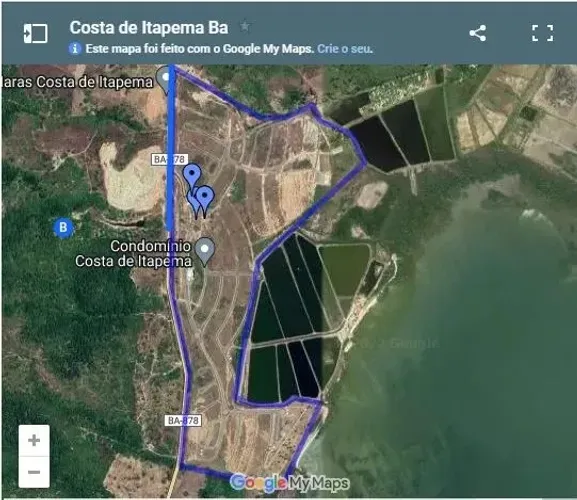Select the Condomínio Costa de Itapema pin
The height and width of the screenshot is (500, 577).
pyautogui.click(x=205, y=252)
